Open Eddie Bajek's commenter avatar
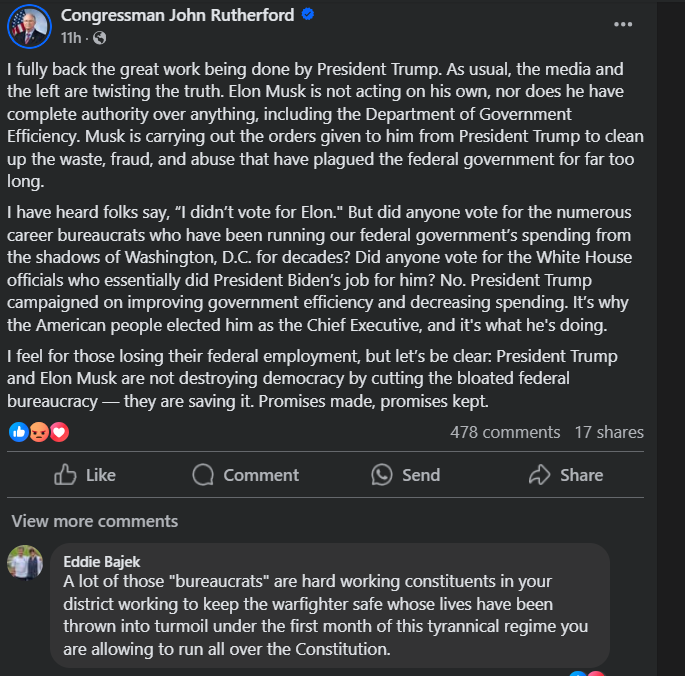This screenshot has height=676, width=685. pos(25,562)
